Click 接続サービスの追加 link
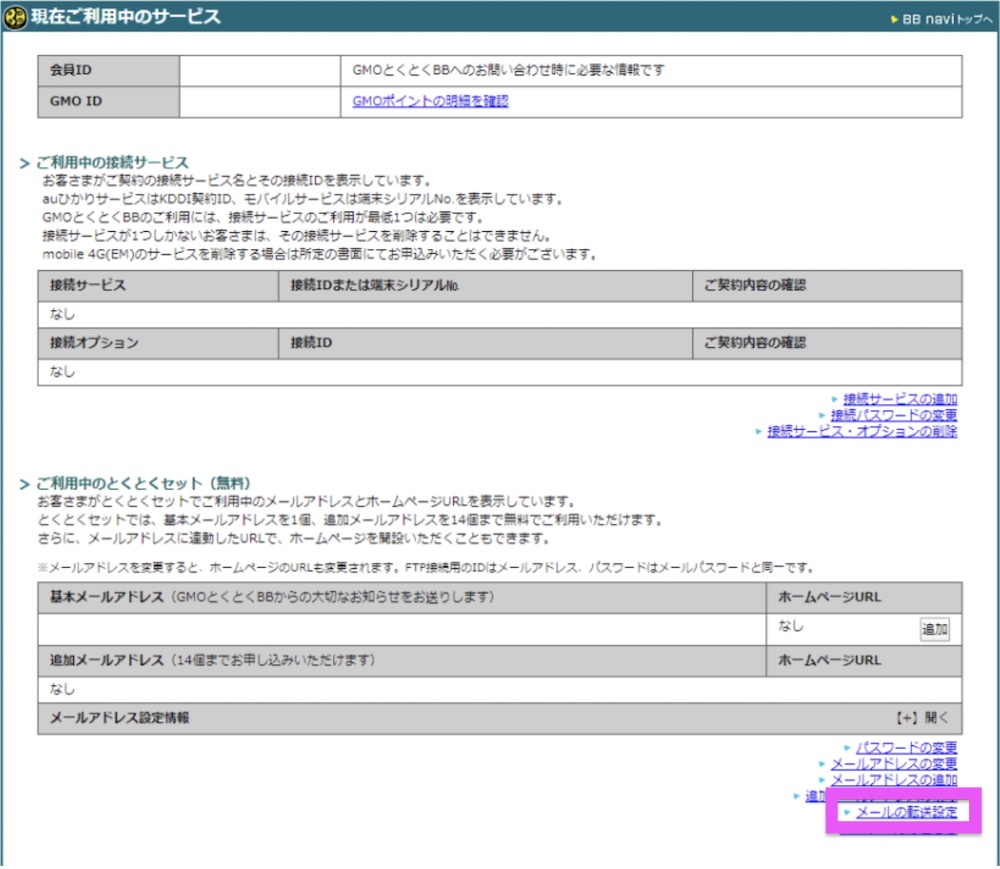This screenshot has width=1000, height=869. click(900, 399)
